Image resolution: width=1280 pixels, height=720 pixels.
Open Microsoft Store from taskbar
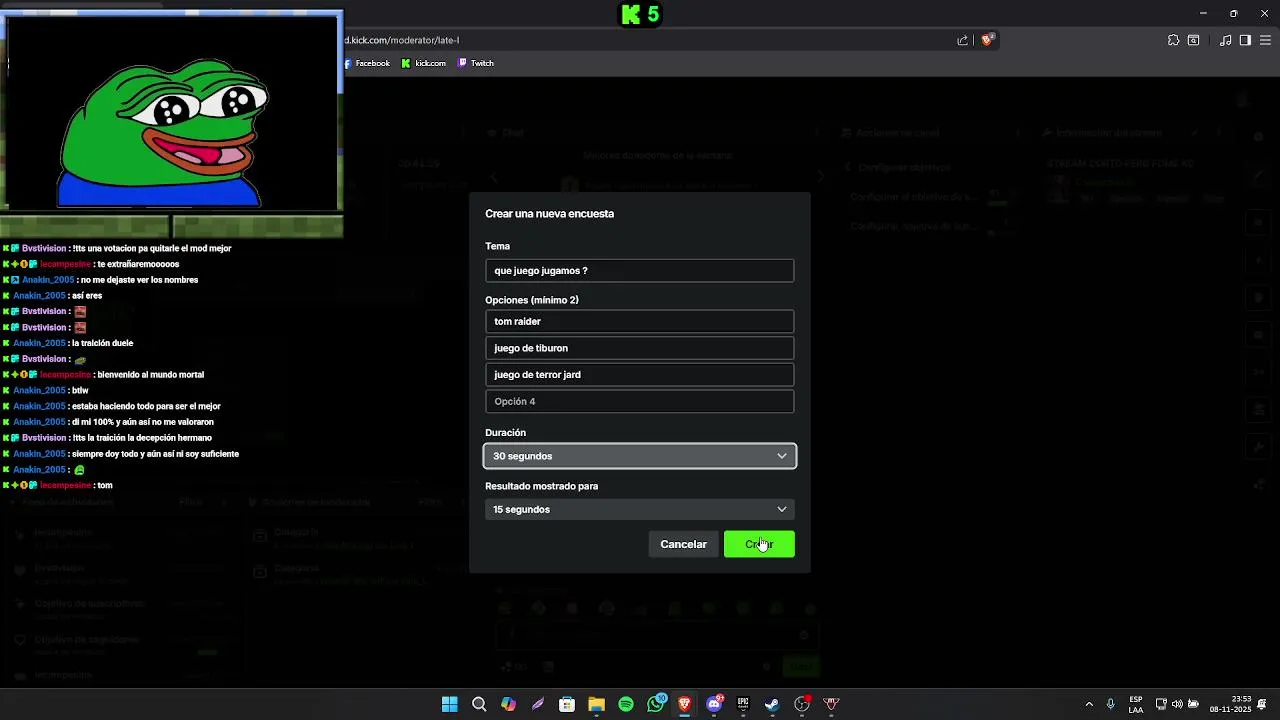[x=567, y=704]
